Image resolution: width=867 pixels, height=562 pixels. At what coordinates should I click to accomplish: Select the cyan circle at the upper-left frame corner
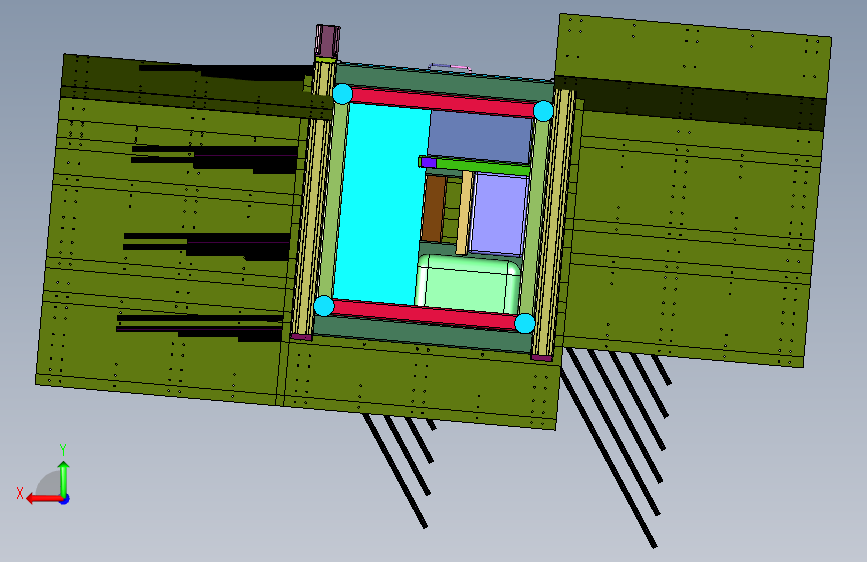pyautogui.click(x=342, y=94)
